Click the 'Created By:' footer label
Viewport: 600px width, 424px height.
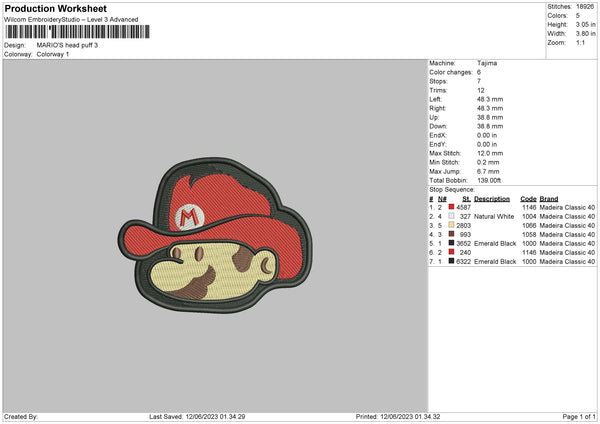[21, 416]
